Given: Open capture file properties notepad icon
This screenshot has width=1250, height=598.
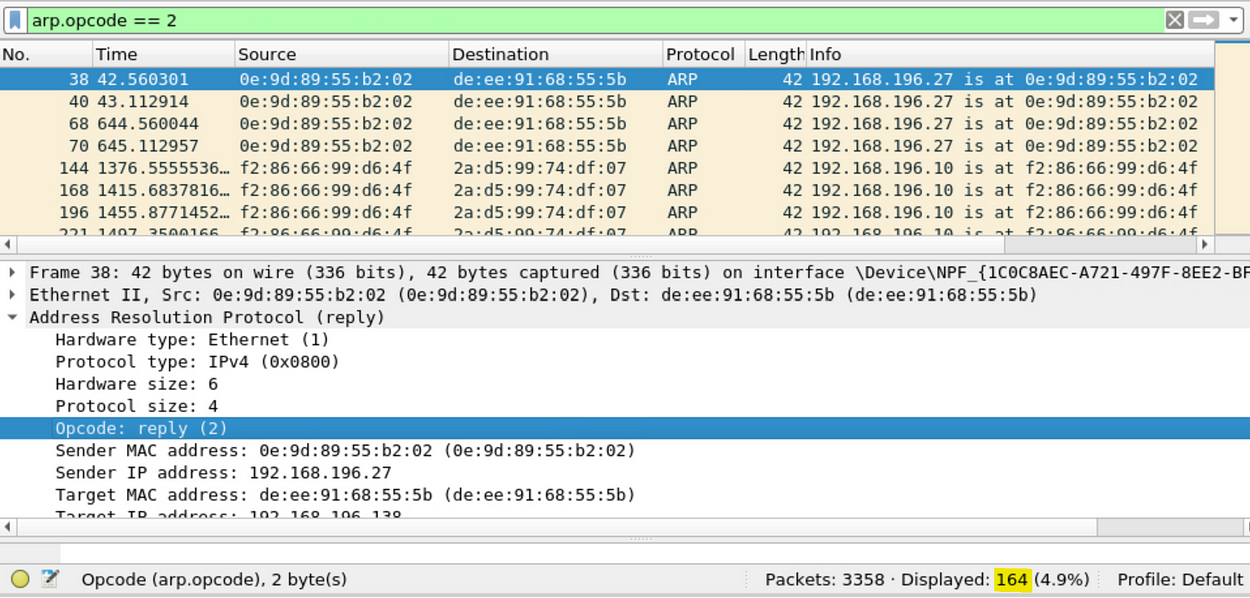Looking at the screenshot, I should (x=49, y=579).
